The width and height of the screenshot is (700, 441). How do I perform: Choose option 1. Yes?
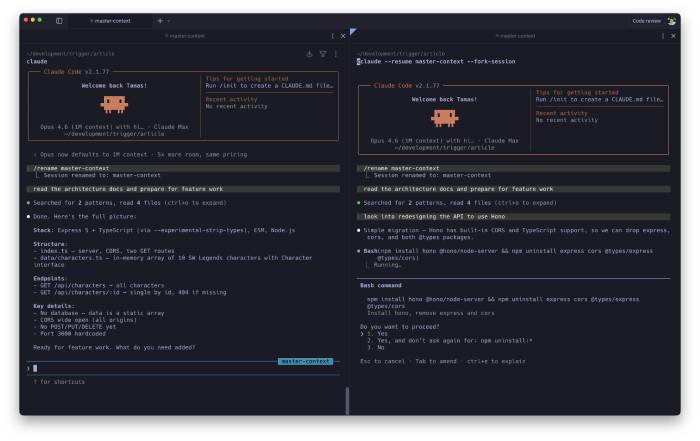377,333
